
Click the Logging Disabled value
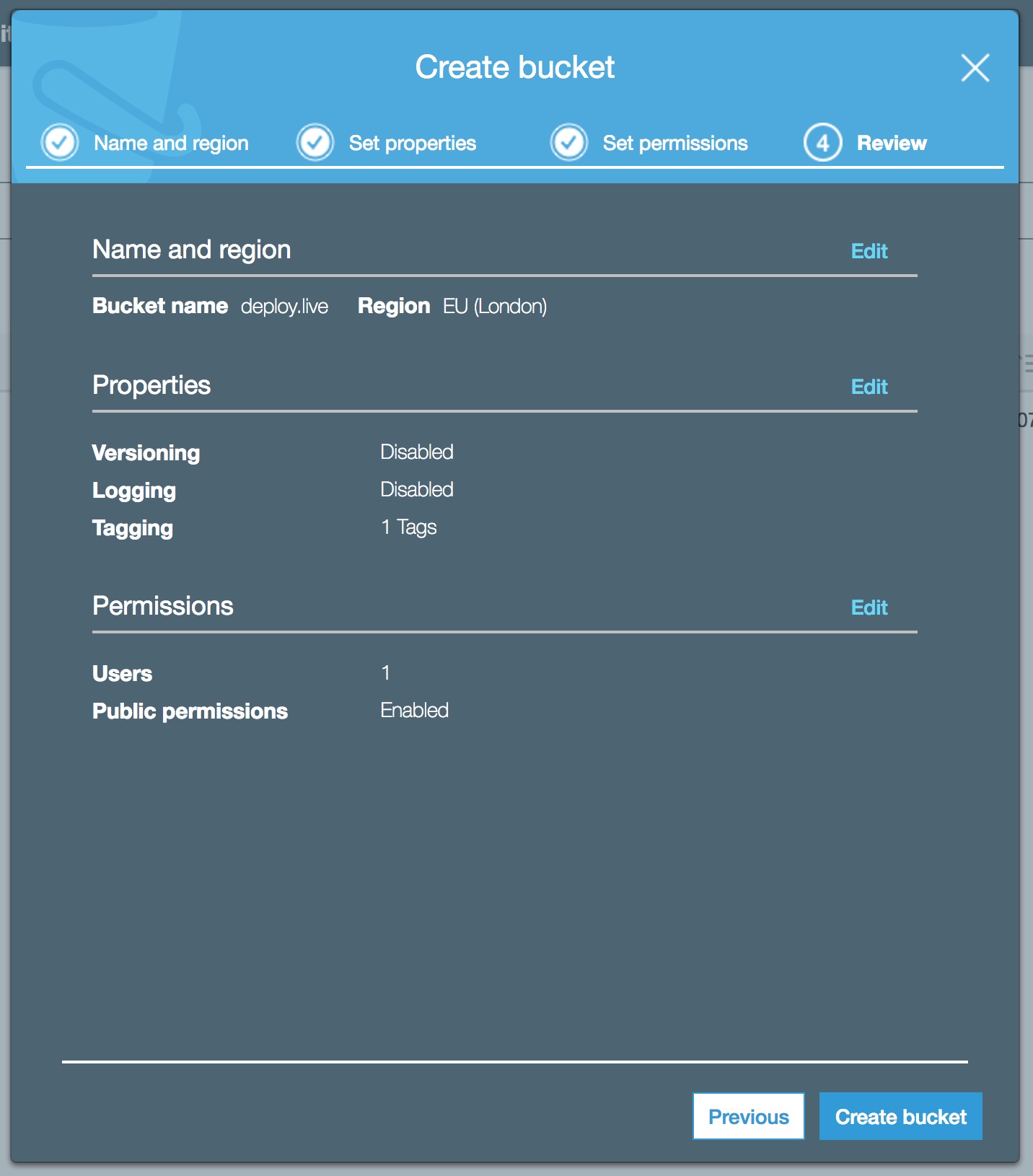[x=417, y=490]
